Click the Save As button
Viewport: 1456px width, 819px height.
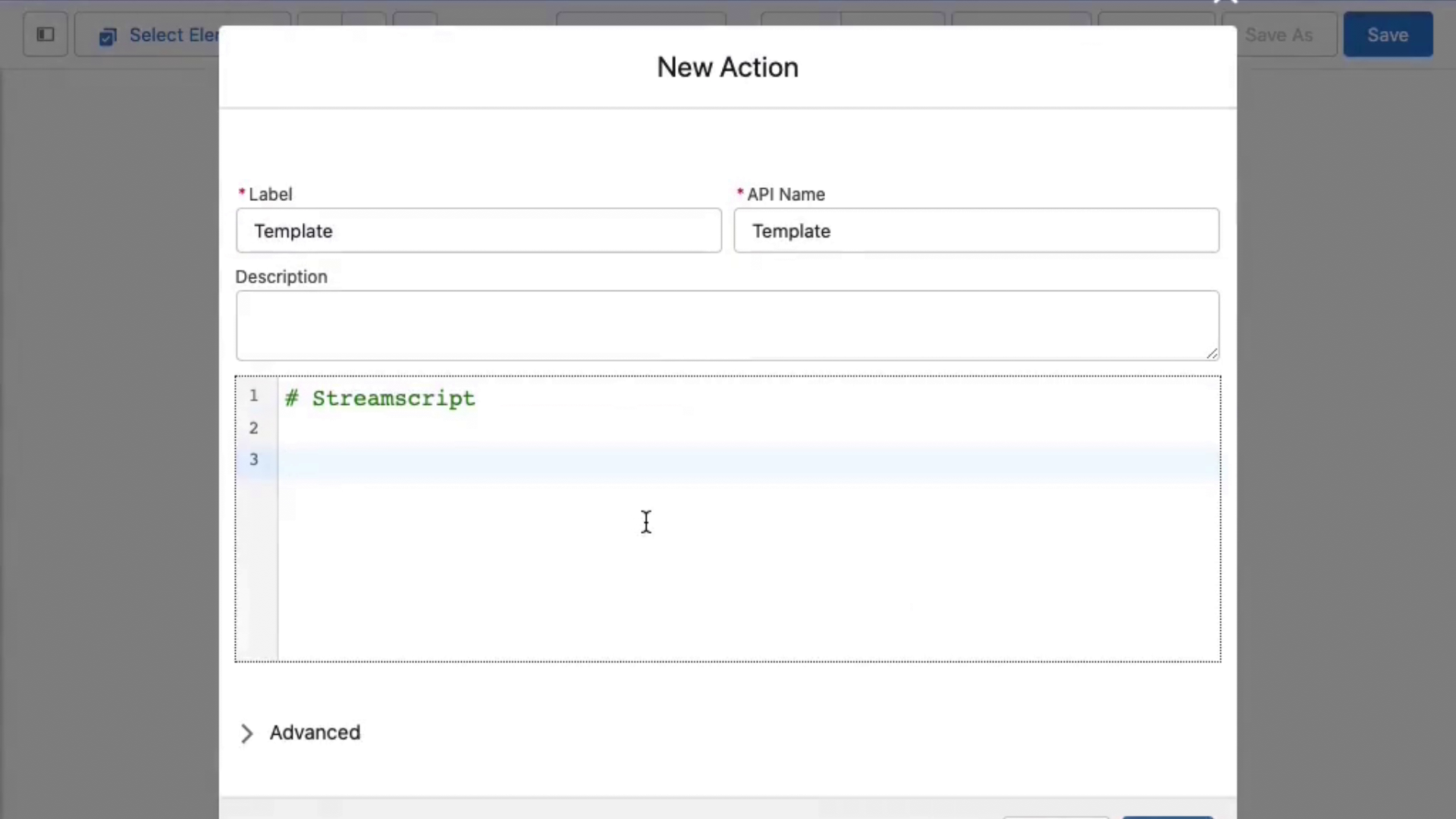(1279, 35)
